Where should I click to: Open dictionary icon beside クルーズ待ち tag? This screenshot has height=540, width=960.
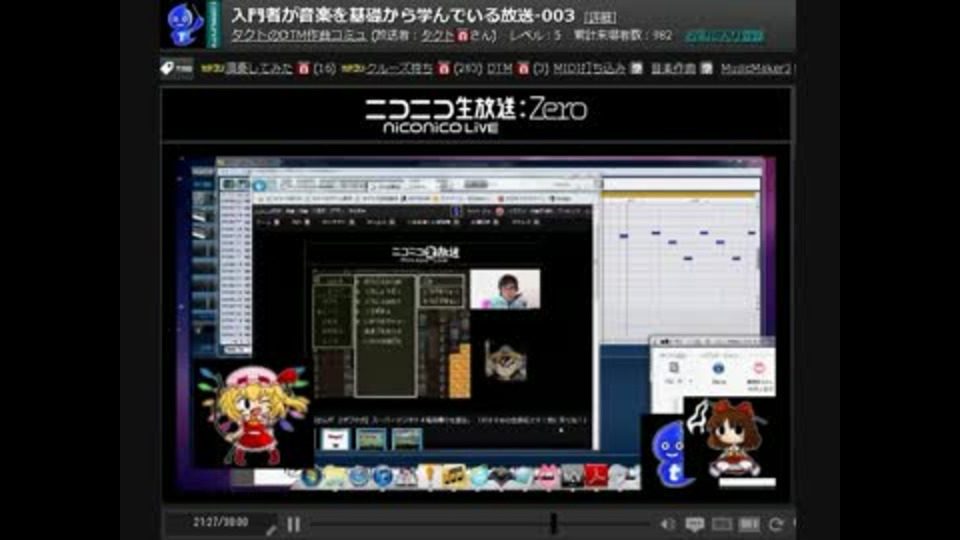[x=444, y=69]
